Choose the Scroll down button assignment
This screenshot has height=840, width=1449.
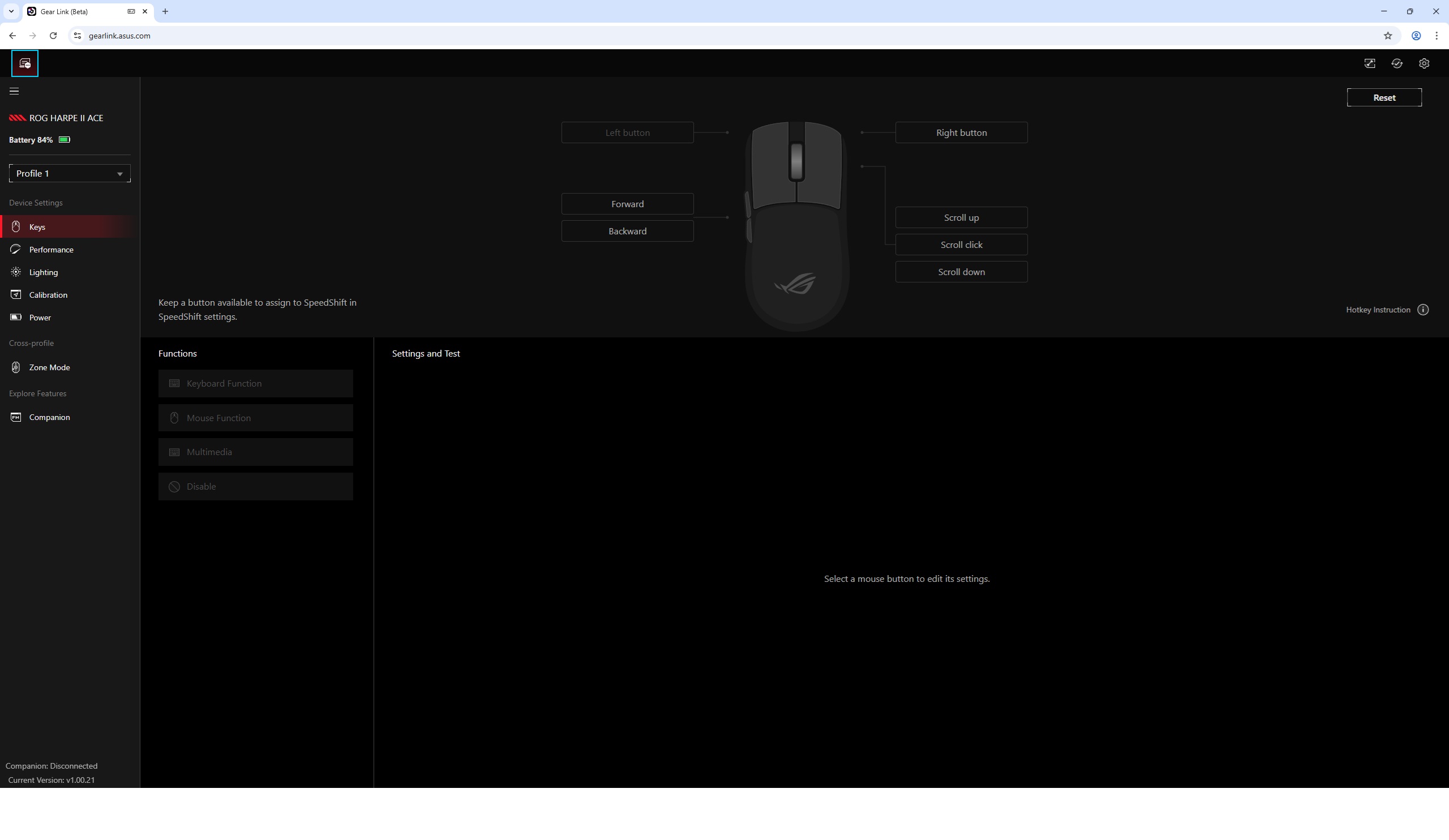961,272
